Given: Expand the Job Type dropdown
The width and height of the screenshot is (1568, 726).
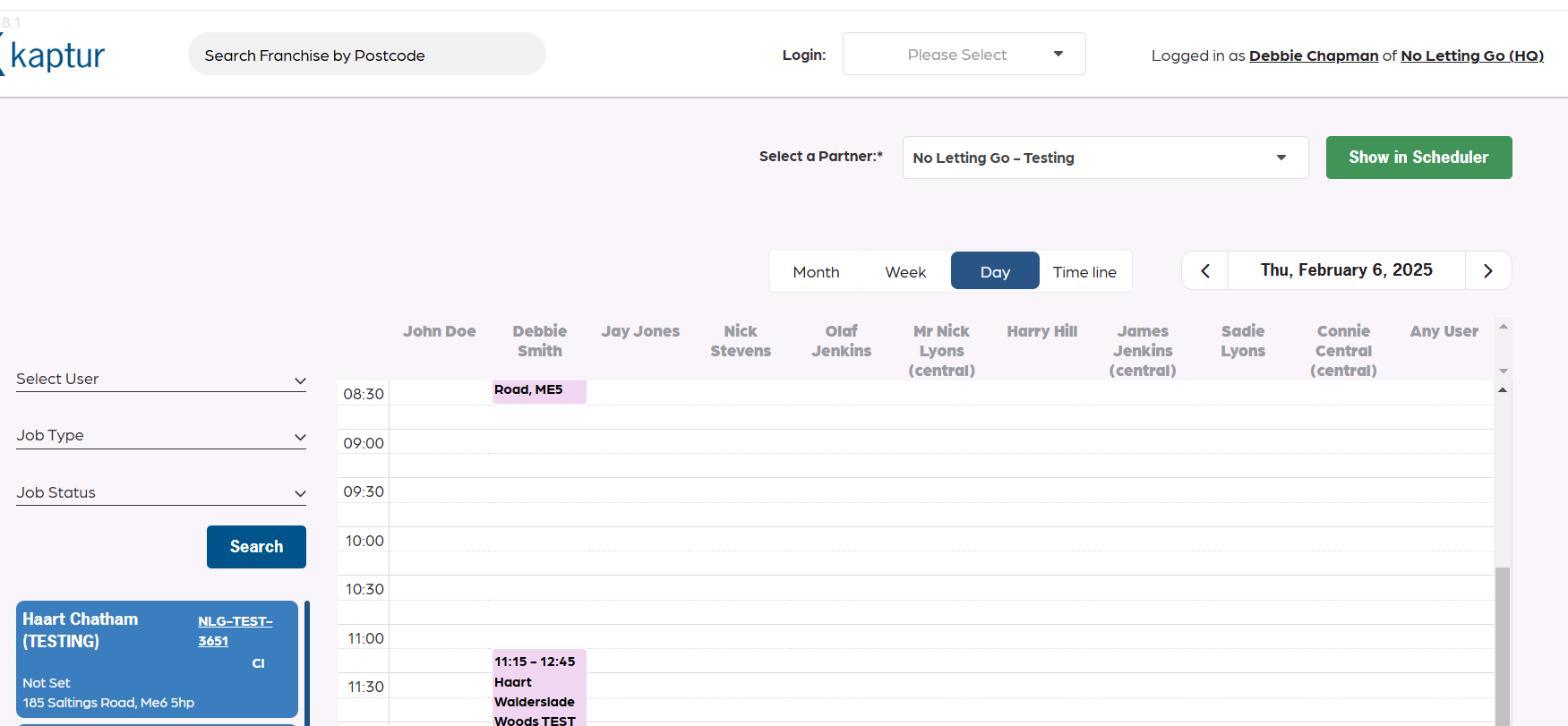Looking at the screenshot, I should 161,436.
